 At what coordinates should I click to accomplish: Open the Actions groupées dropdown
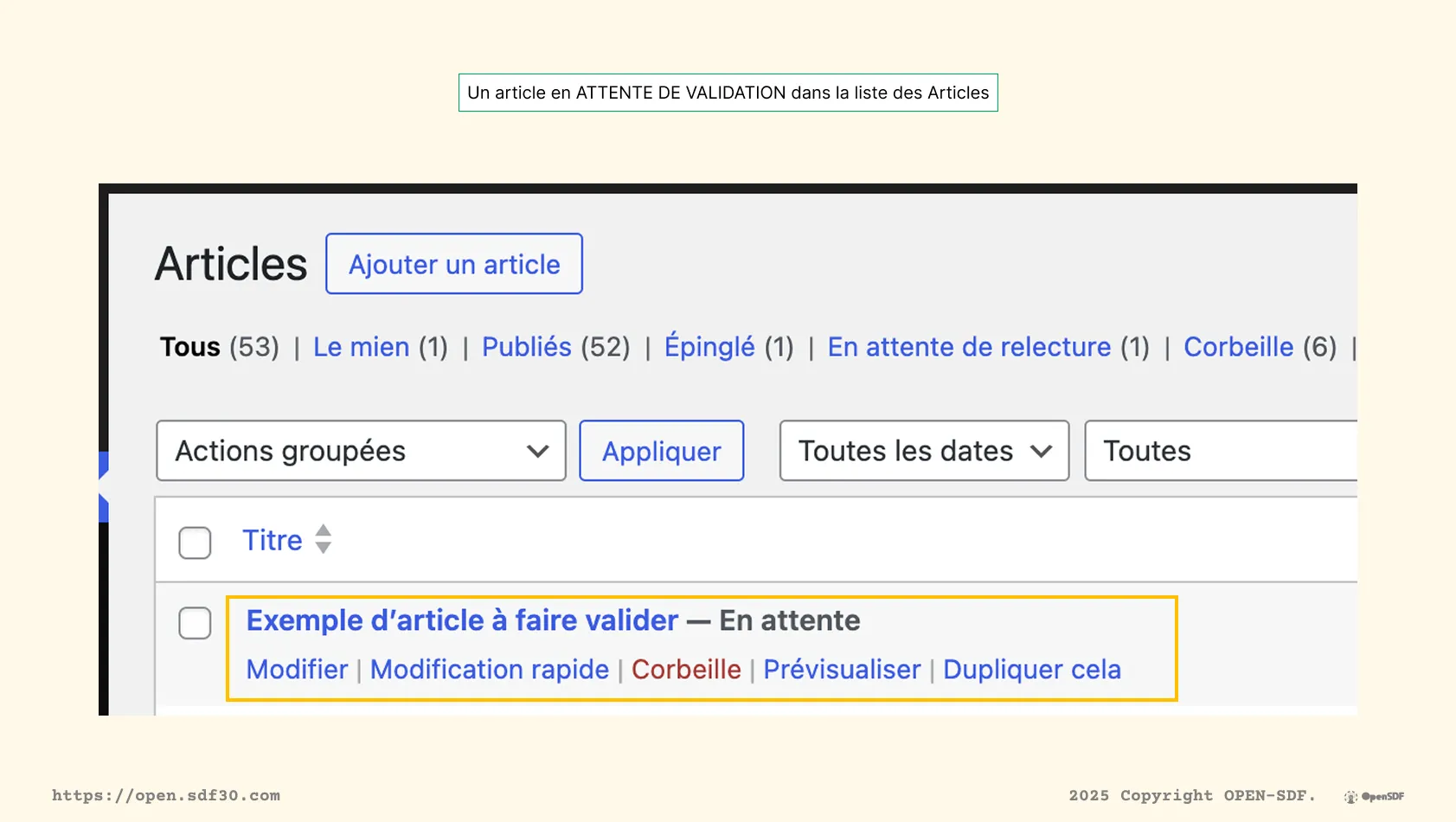pyautogui.click(x=360, y=450)
